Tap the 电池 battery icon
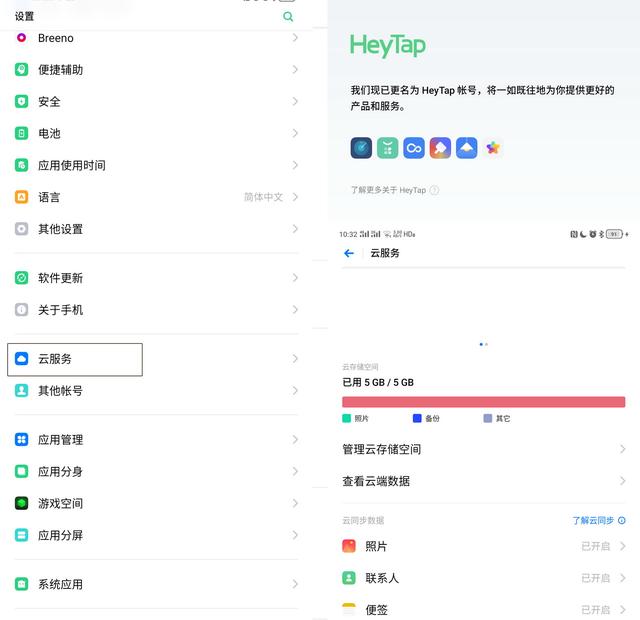 (x=21, y=133)
